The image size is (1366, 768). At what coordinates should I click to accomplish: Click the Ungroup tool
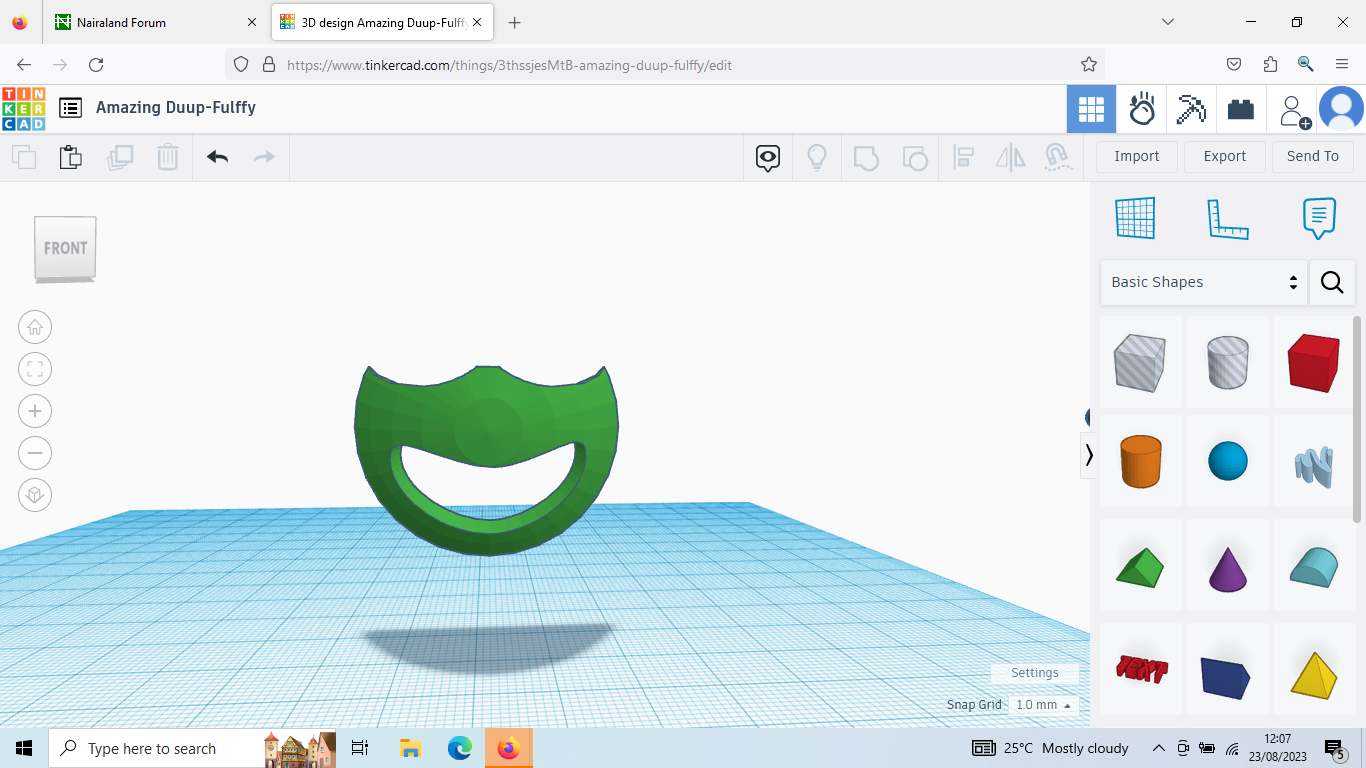914,157
